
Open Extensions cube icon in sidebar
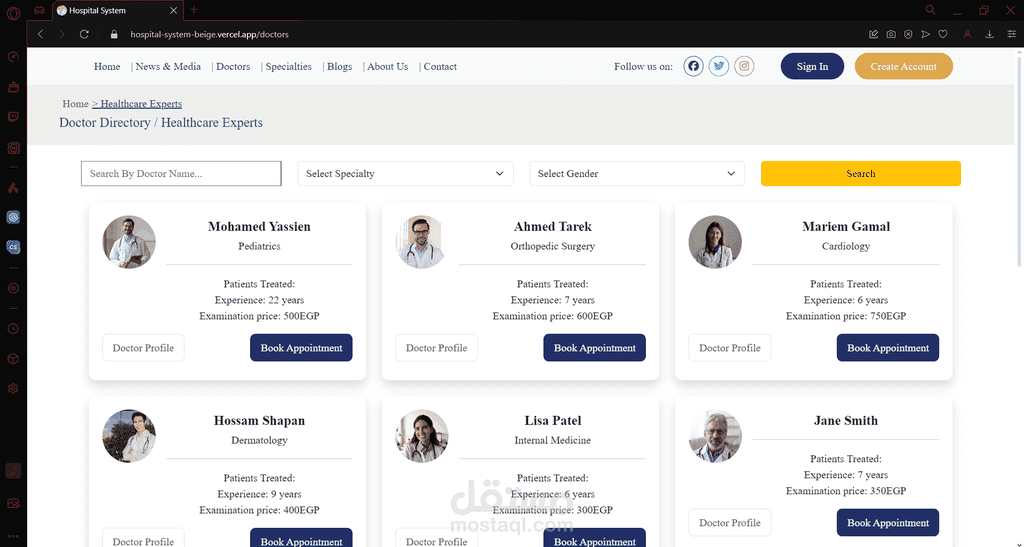13,359
